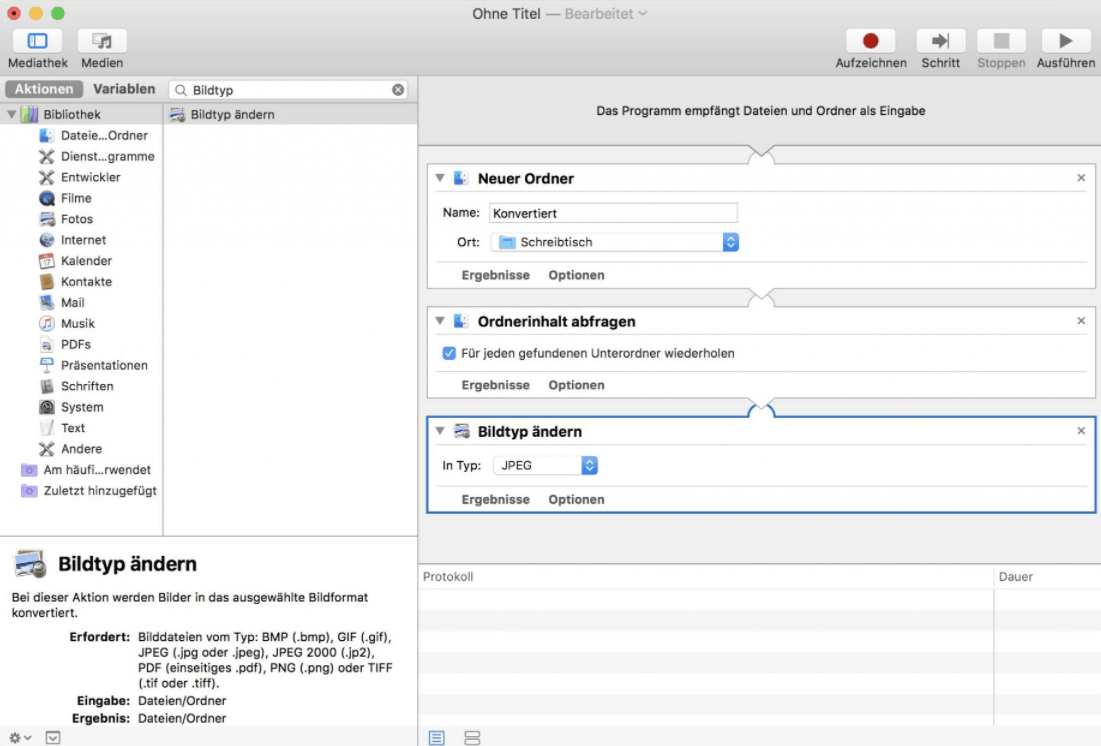Collapse the Neuer Ordner action
The height and width of the screenshot is (746, 1101).
[x=440, y=178]
